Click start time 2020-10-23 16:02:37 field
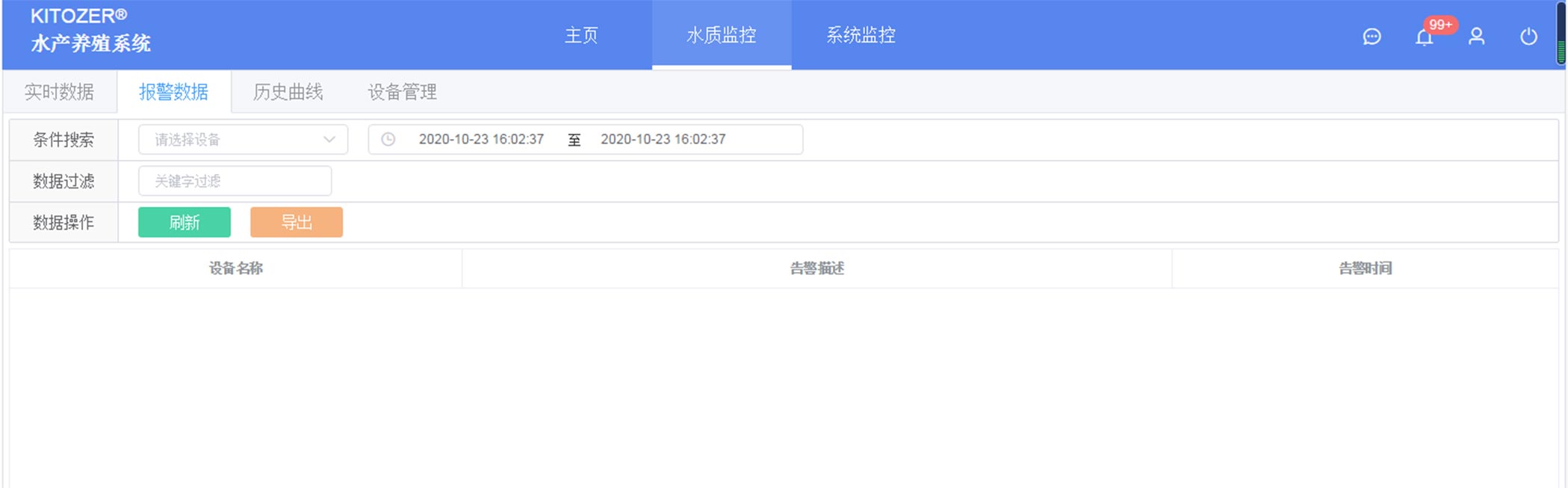 point(481,139)
